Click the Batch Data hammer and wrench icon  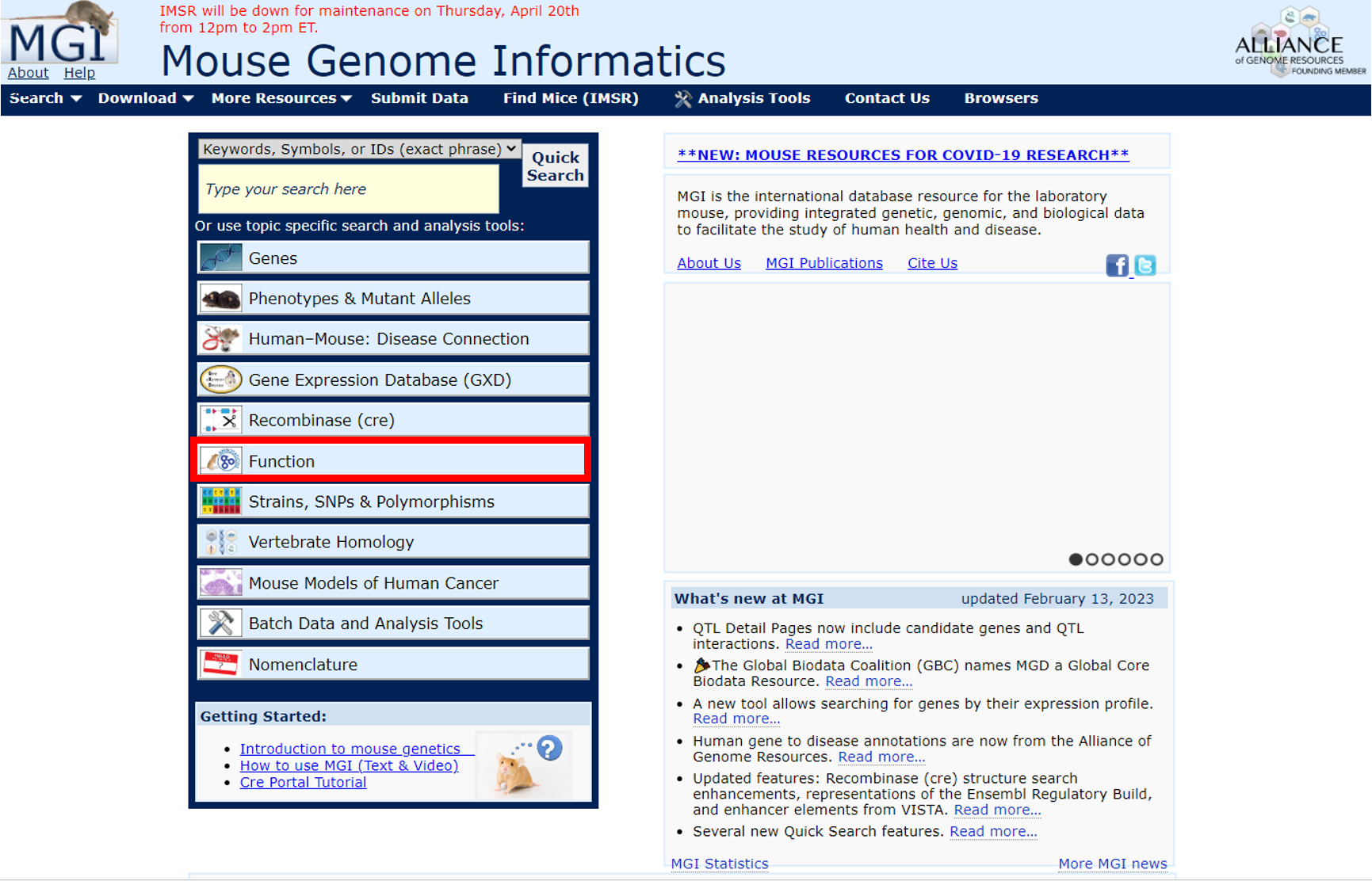[x=220, y=624]
